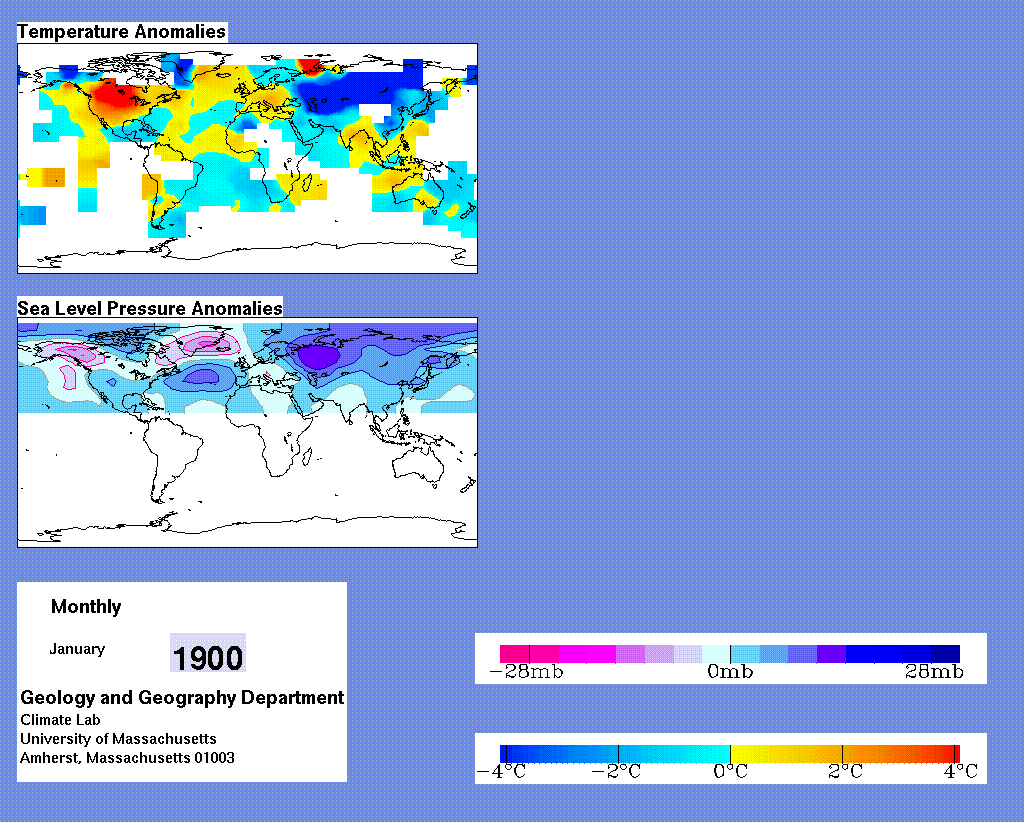Image resolution: width=1024 pixels, height=822 pixels.
Task: Click the 0°C scale label
Action: click(x=730, y=772)
